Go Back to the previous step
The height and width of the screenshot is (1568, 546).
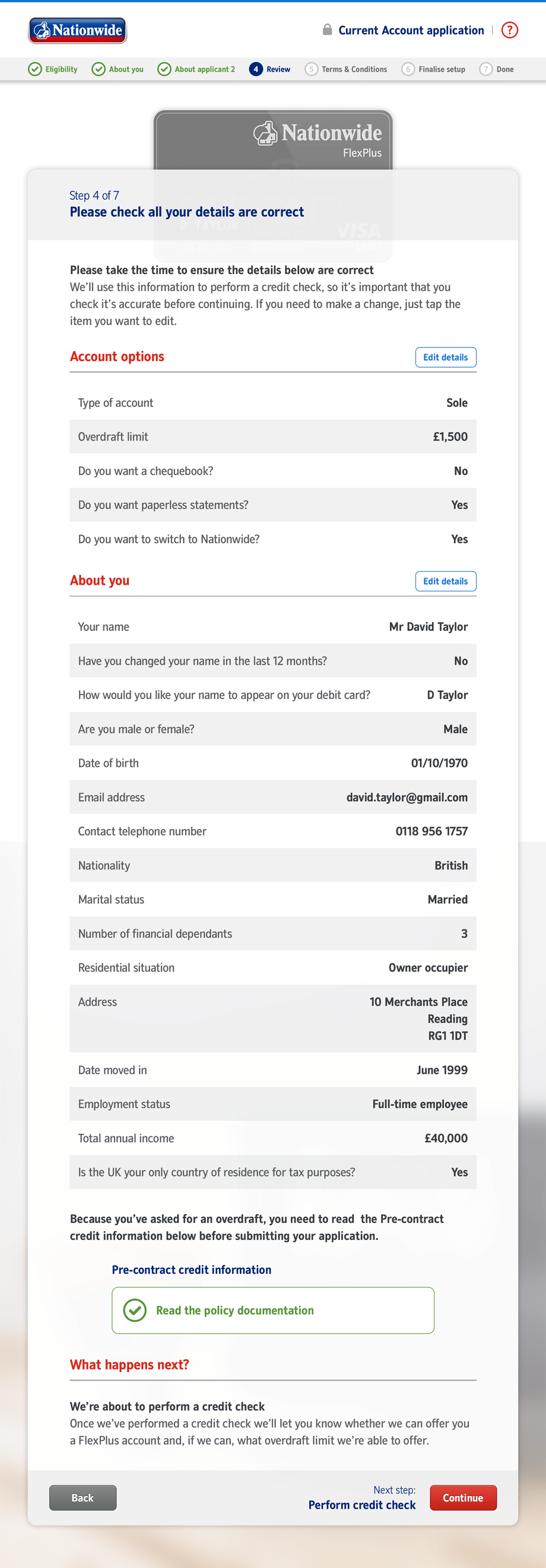pyautogui.click(x=83, y=1497)
